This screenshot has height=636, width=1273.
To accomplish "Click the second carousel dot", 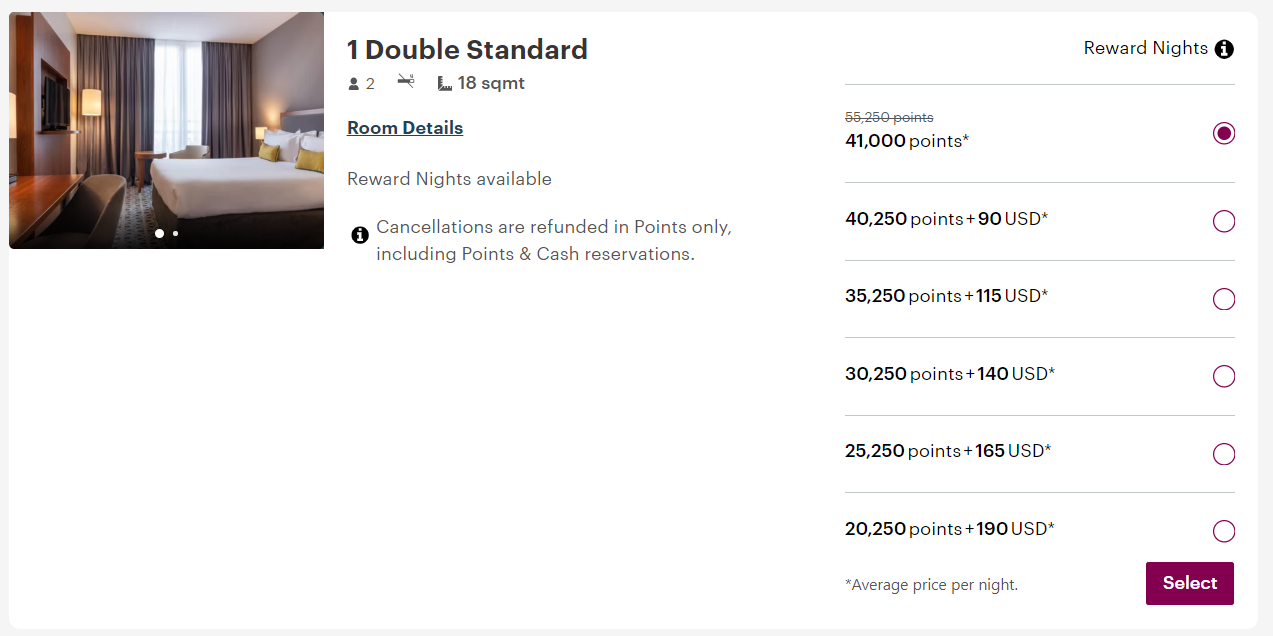I will tap(175, 233).
